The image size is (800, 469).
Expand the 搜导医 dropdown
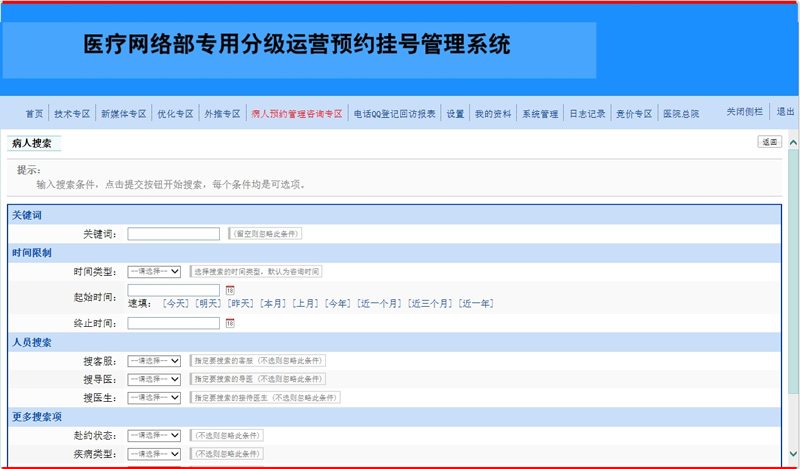[154, 379]
